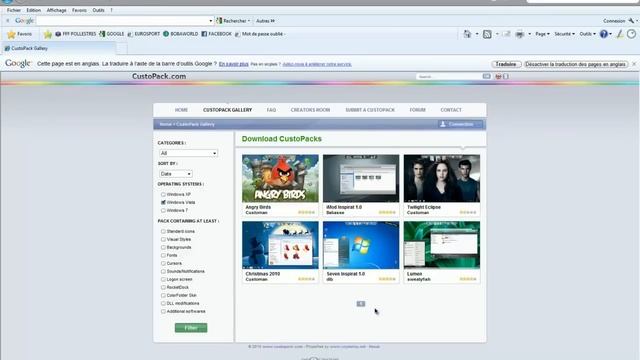Enable the Backgrounds checkbox
Viewport: 640px width, 360px height.
pos(163,247)
